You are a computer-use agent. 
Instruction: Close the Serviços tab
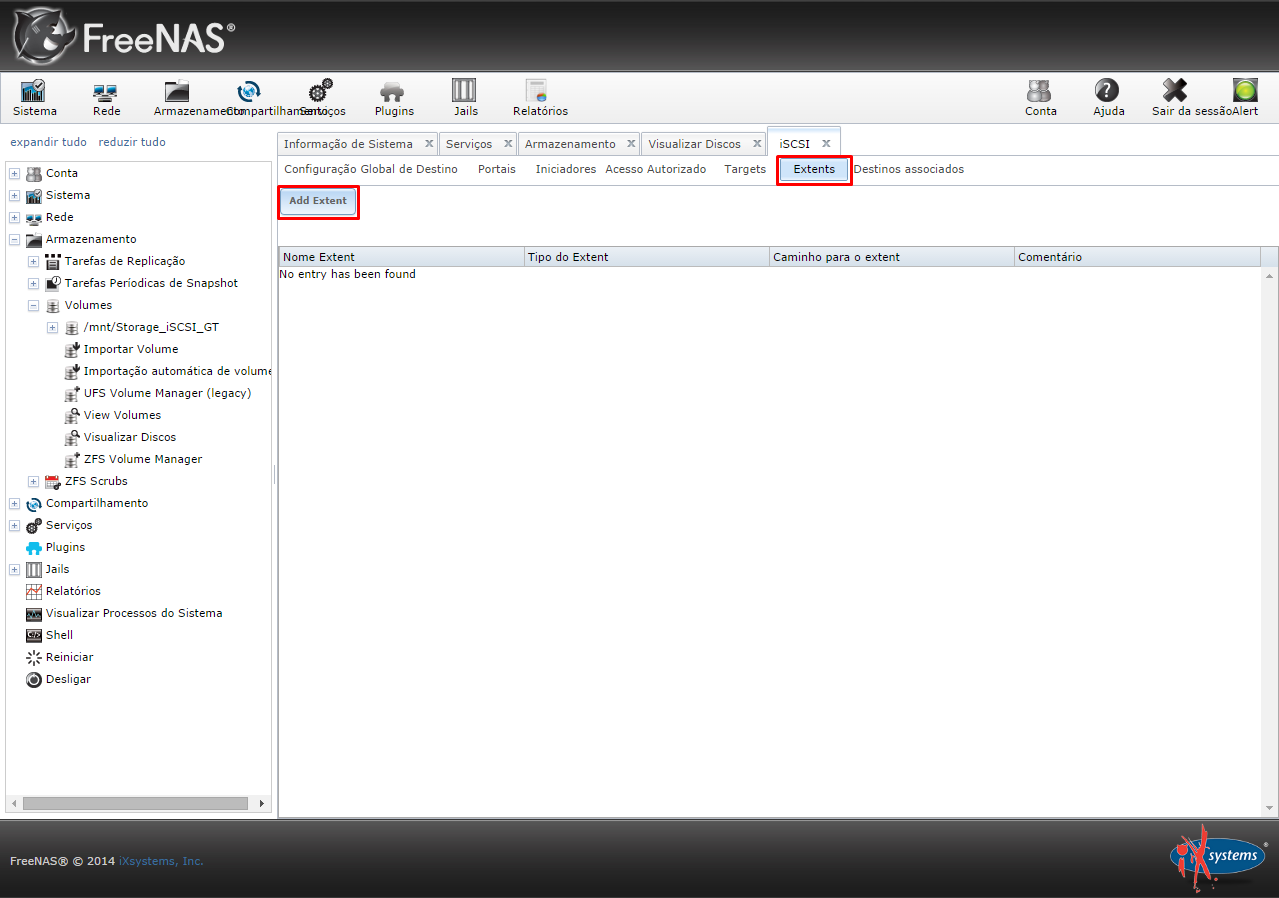508,144
